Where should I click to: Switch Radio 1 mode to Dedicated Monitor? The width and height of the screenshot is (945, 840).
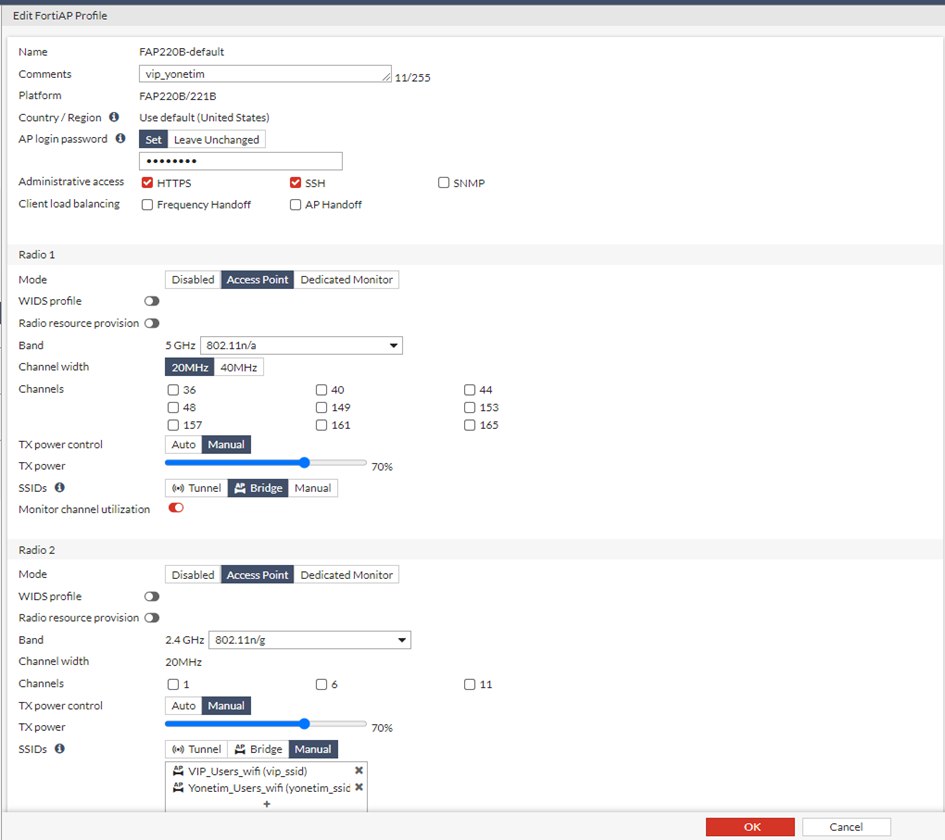[346, 279]
